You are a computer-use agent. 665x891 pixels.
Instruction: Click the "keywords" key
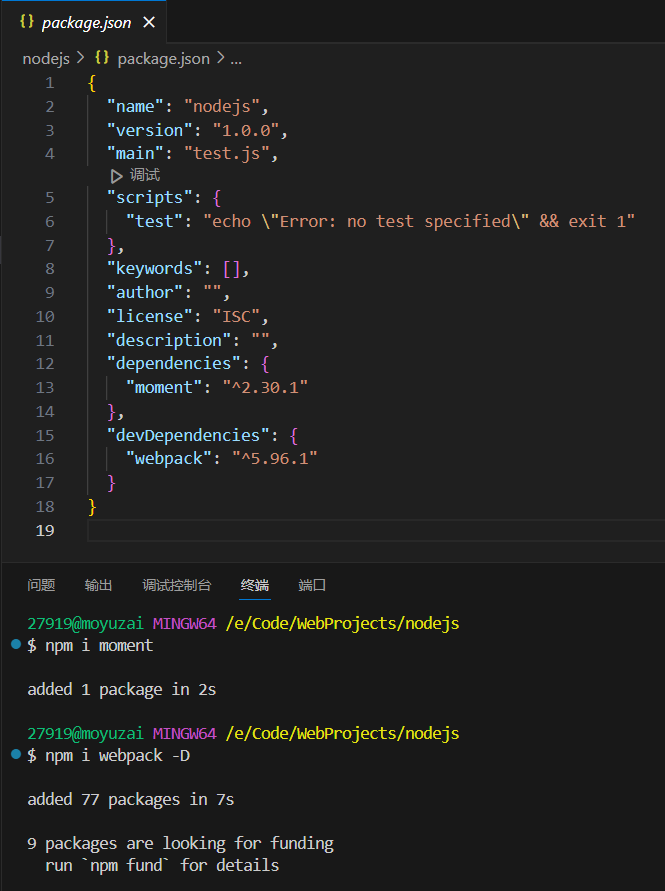154,269
